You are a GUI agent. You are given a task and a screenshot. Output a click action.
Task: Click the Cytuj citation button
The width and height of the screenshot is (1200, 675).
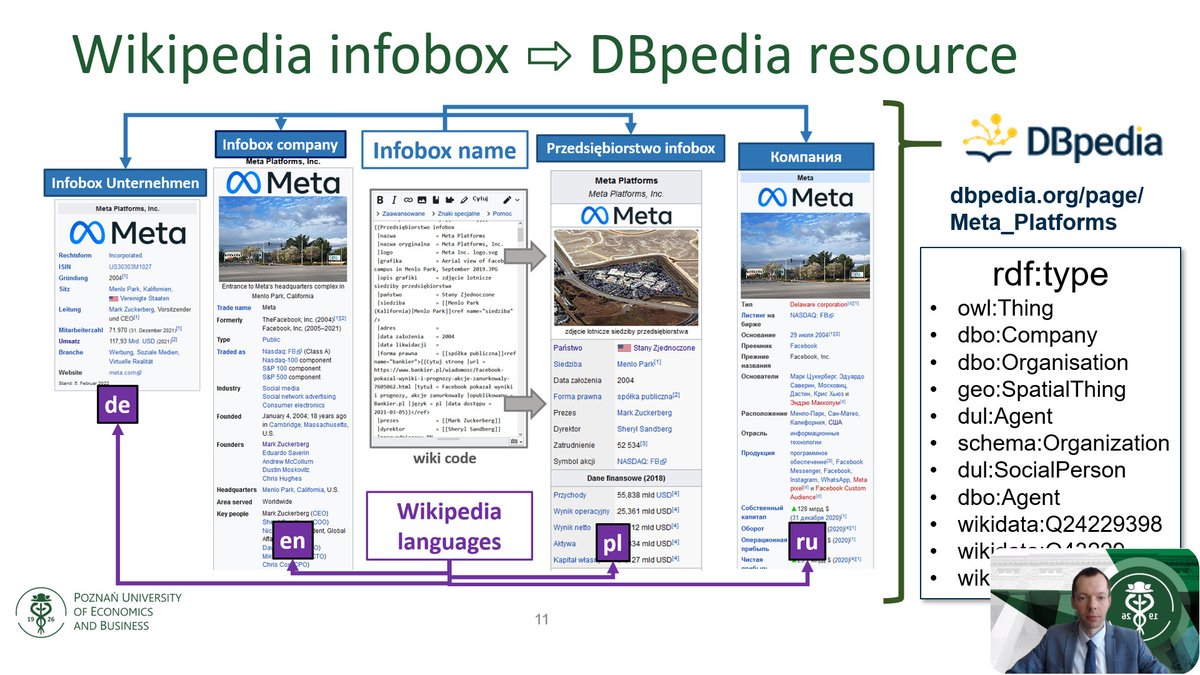click(x=480, y=199)
